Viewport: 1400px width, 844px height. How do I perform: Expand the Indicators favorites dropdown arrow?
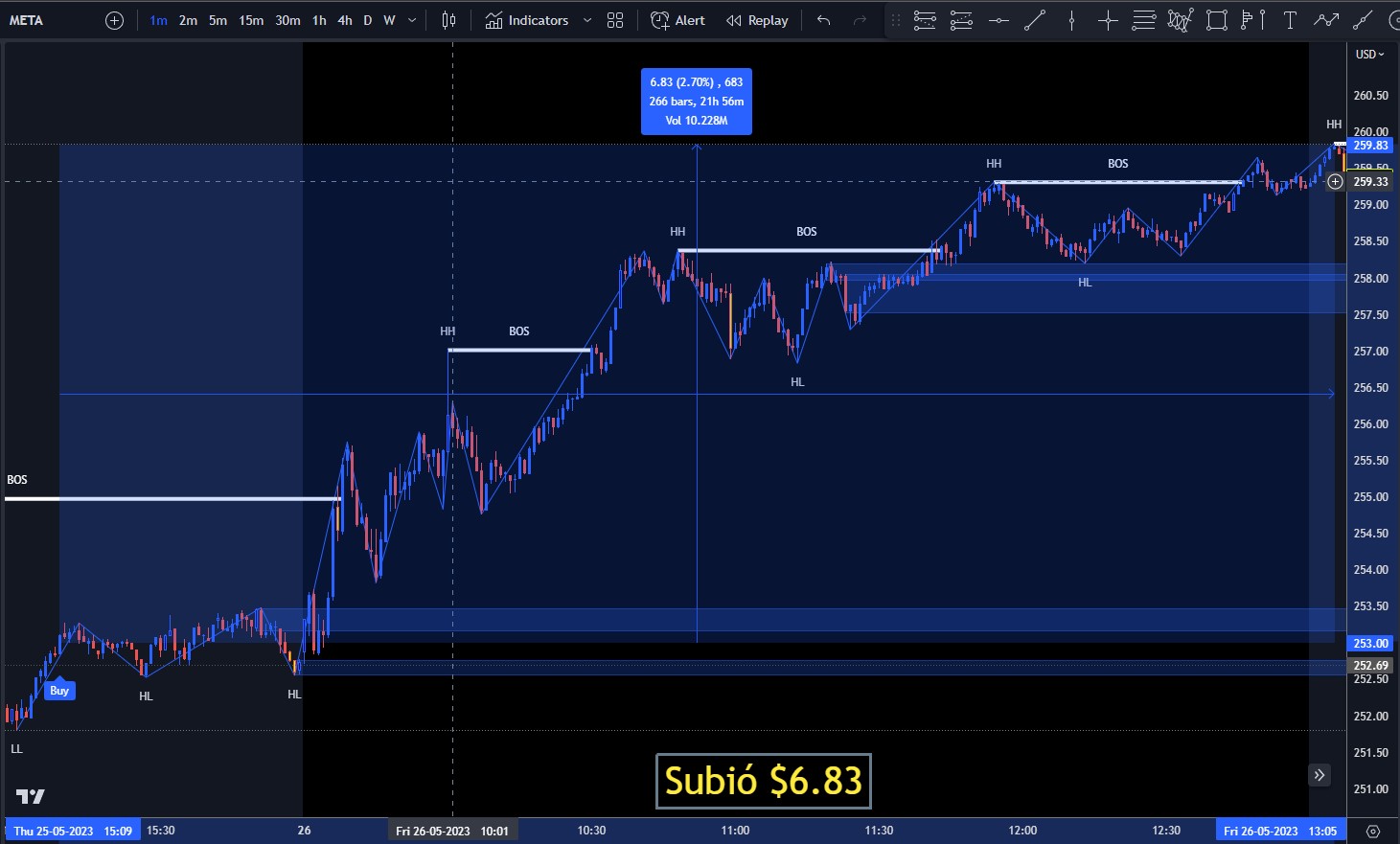pos(587,20)
